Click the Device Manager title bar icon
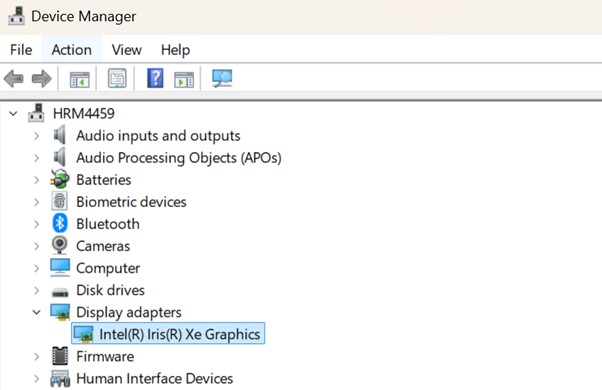 pos(16,16)
